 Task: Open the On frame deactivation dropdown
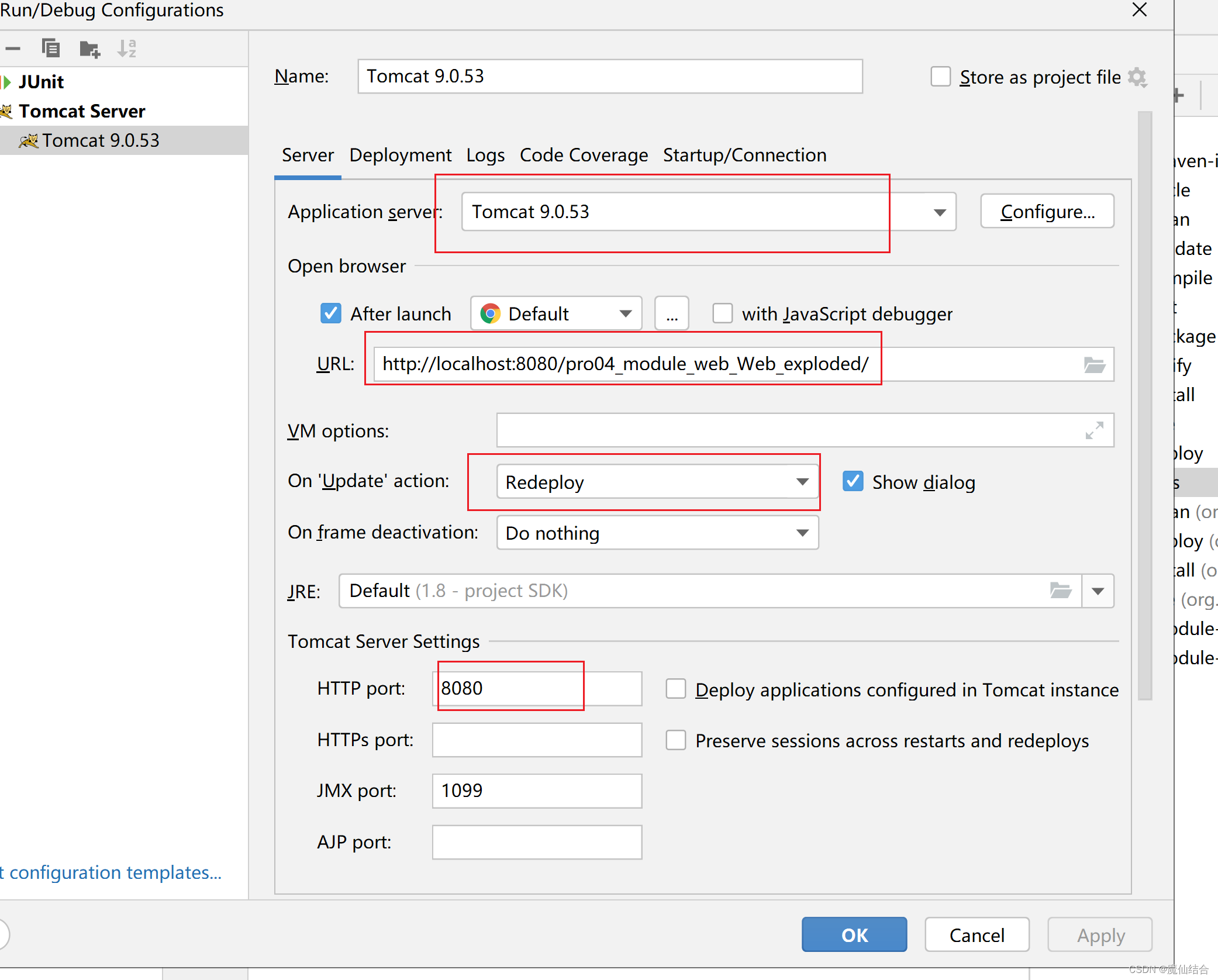(x=657, y=533)
